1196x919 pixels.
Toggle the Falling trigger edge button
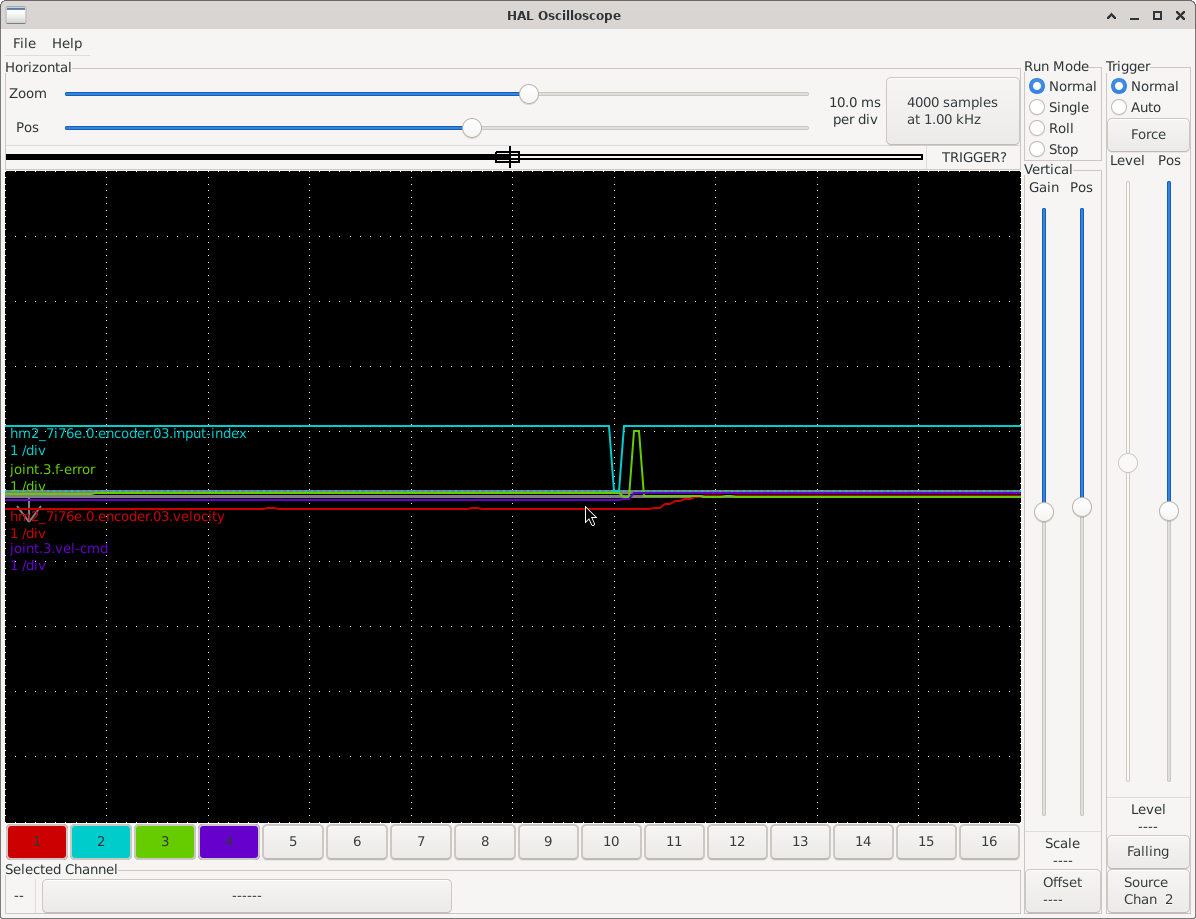tap(1147, 851)
